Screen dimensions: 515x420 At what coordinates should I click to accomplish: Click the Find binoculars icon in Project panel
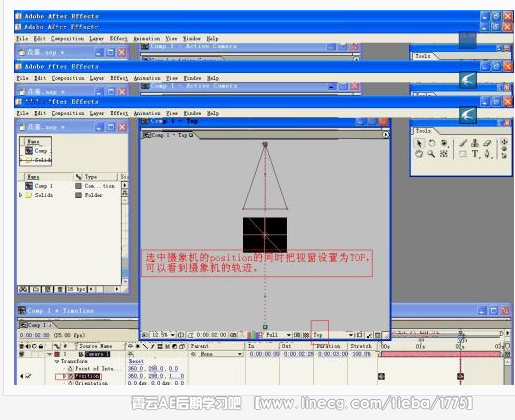pos(23,289)
